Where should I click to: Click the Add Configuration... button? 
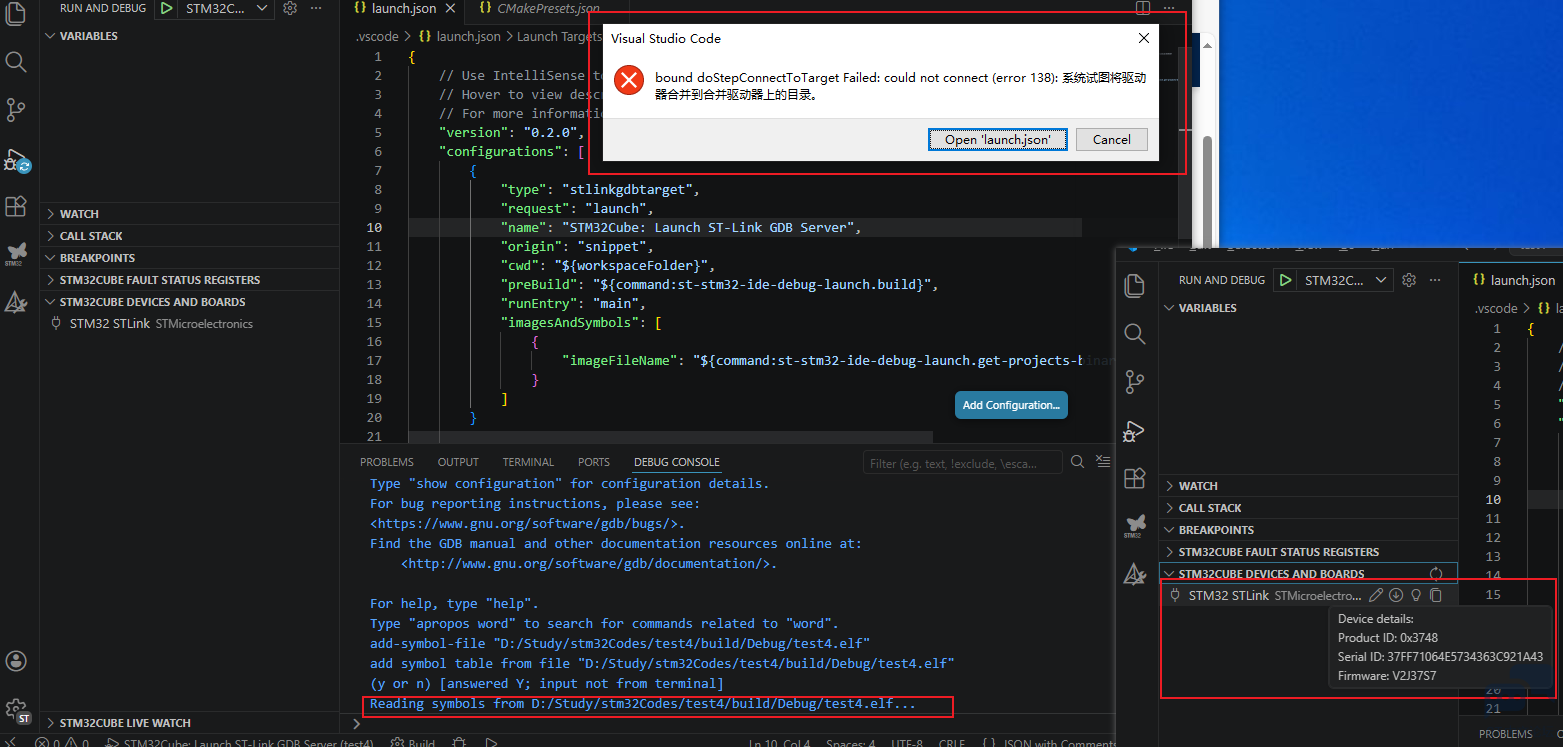coord(1011,405)
